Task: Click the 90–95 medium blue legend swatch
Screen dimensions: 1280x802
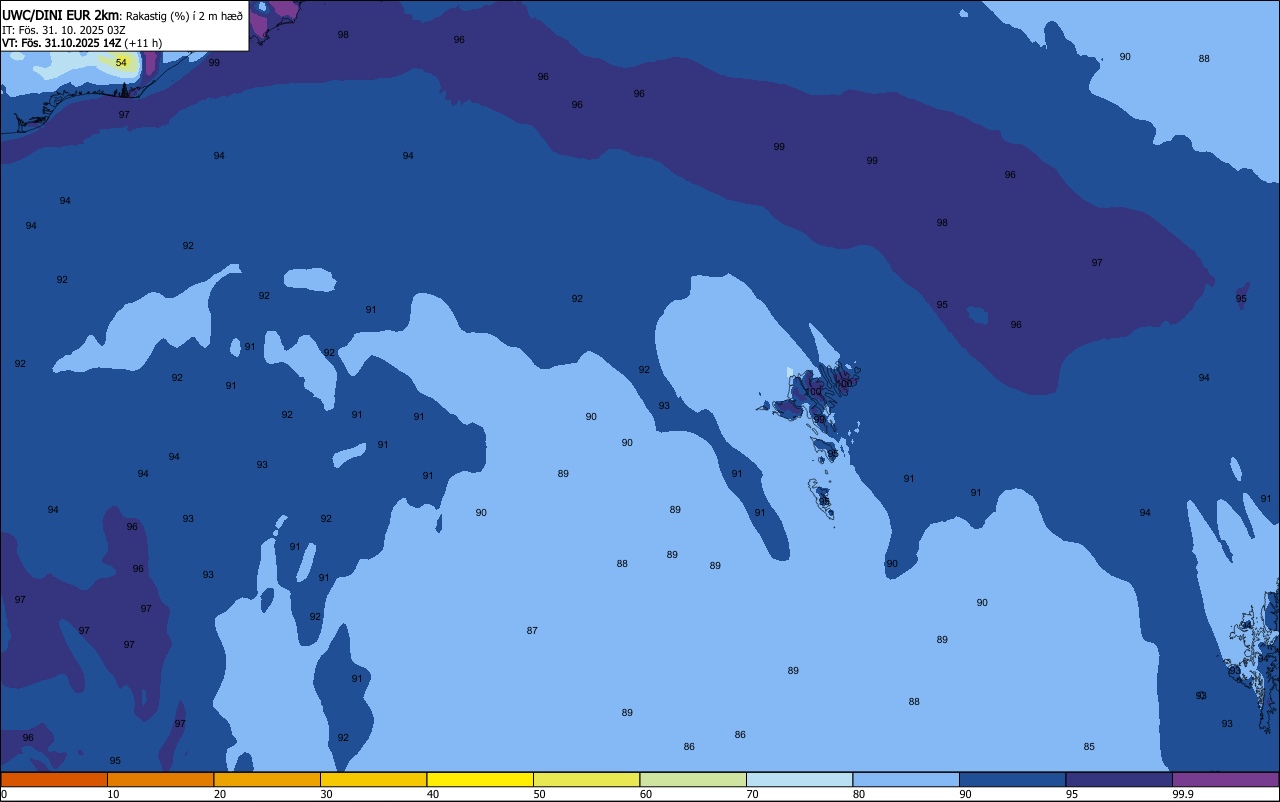Action: point(1012,779)
